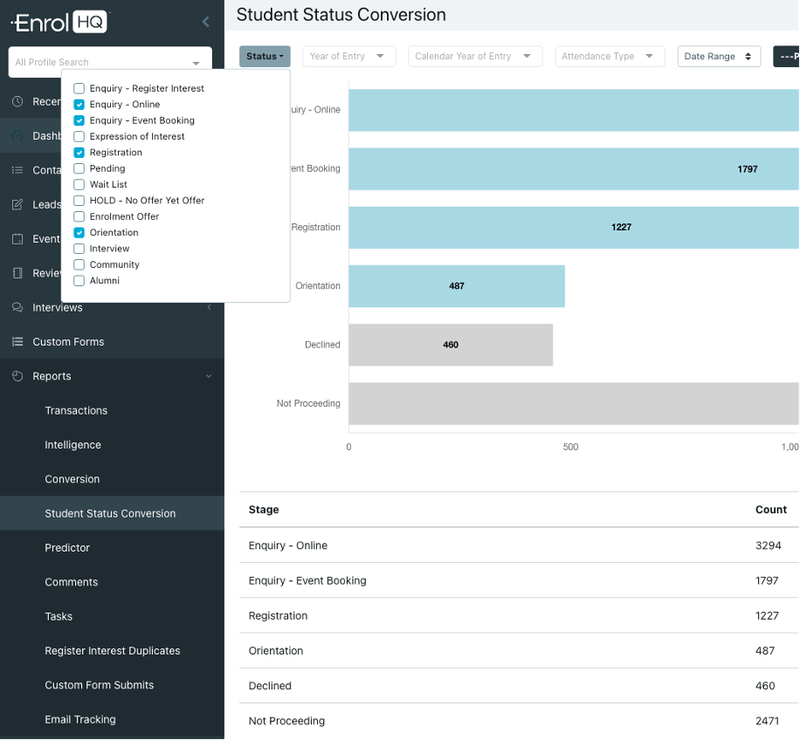Viewport: 800px width, 740px height.
Task: Select the Custom Forms list icon
Action: click(x=16, y=343)
